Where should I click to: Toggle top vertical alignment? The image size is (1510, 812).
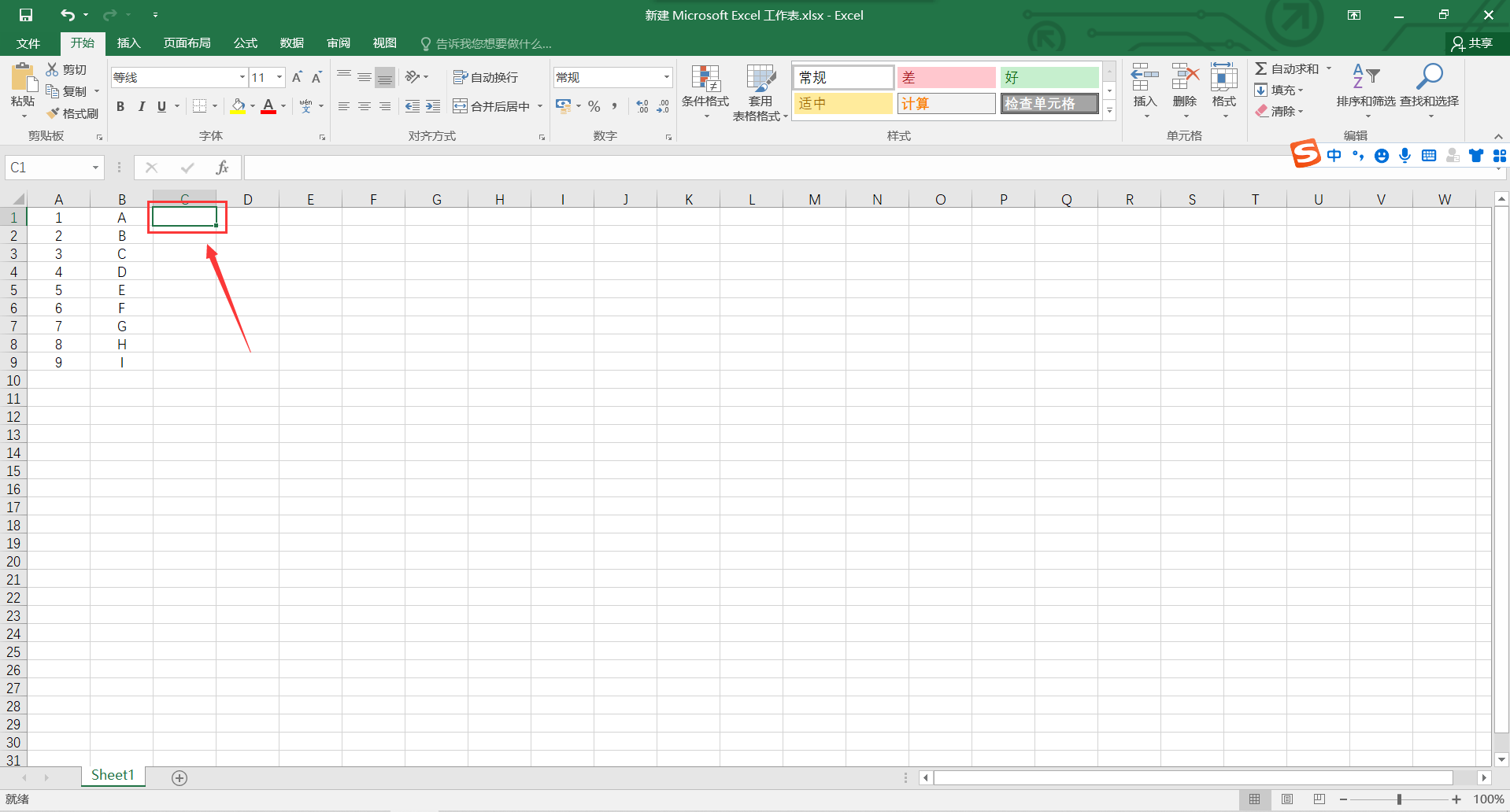tap(344, 77)
